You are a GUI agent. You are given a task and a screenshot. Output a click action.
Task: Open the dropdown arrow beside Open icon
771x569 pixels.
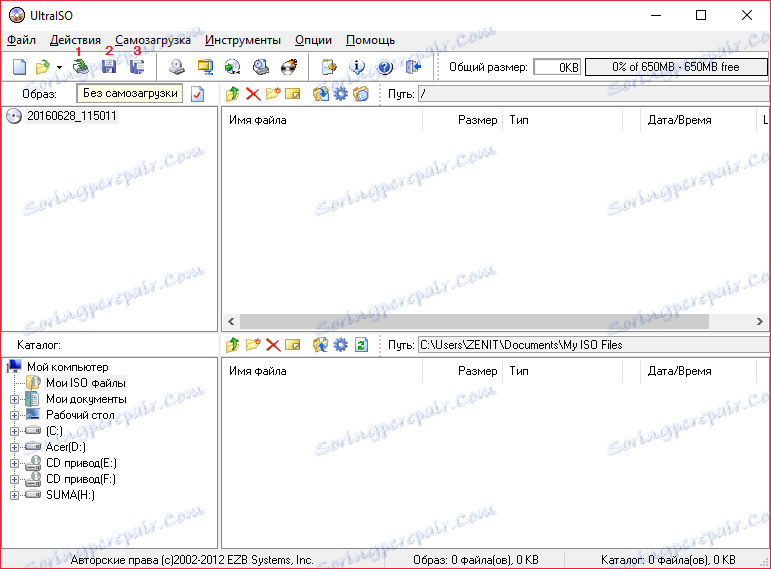pyautogui.click(x=59, y=67)
